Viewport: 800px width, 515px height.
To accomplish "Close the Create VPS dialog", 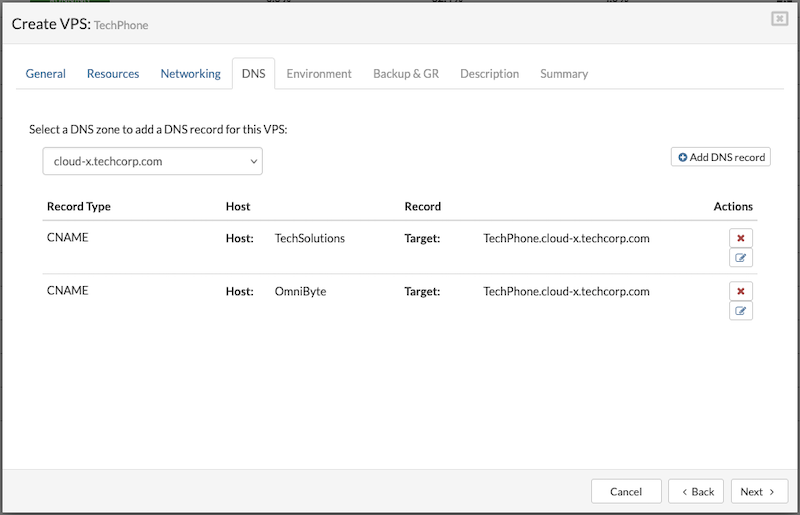I will (x=779, y=19).
